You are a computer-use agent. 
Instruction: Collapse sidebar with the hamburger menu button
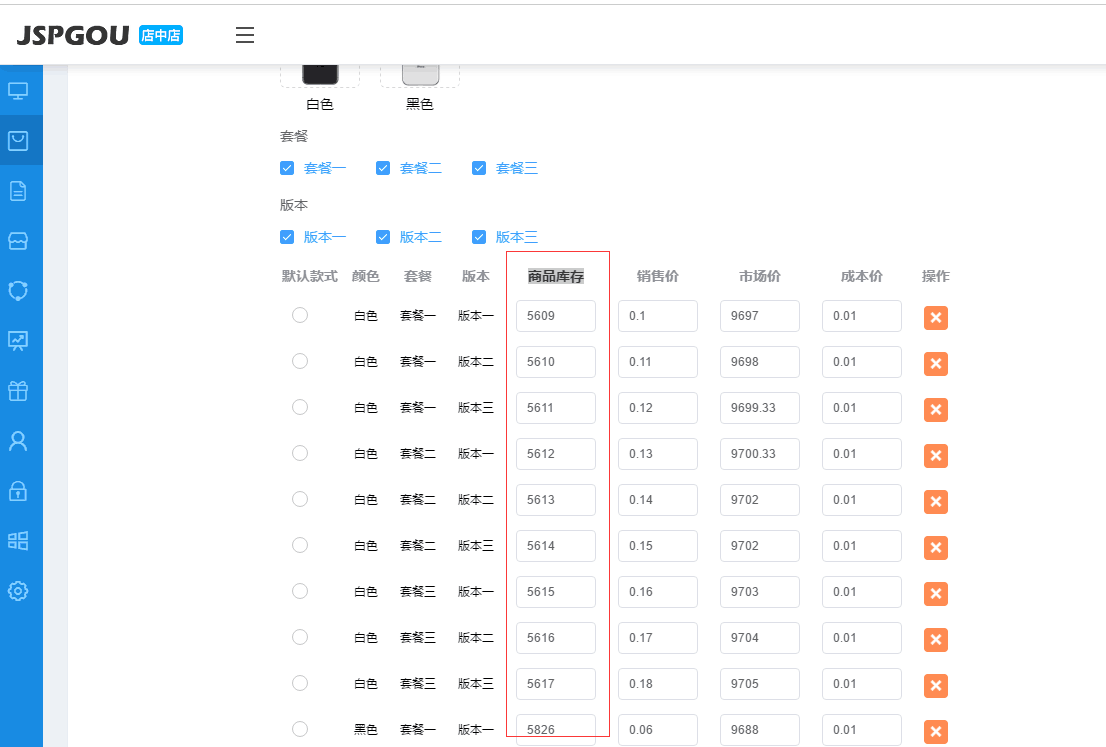point(245,36)
